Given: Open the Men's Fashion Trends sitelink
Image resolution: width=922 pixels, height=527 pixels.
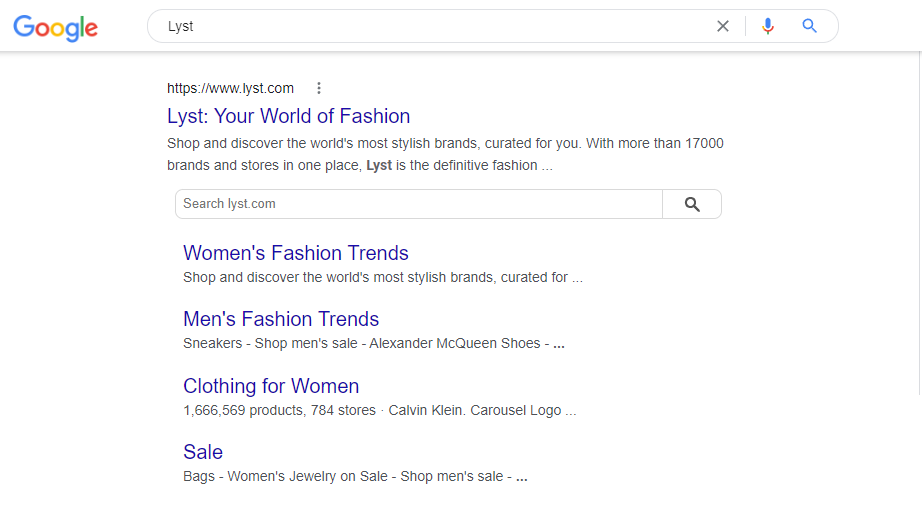Looking at the screenshot, I should coord(281,319).
